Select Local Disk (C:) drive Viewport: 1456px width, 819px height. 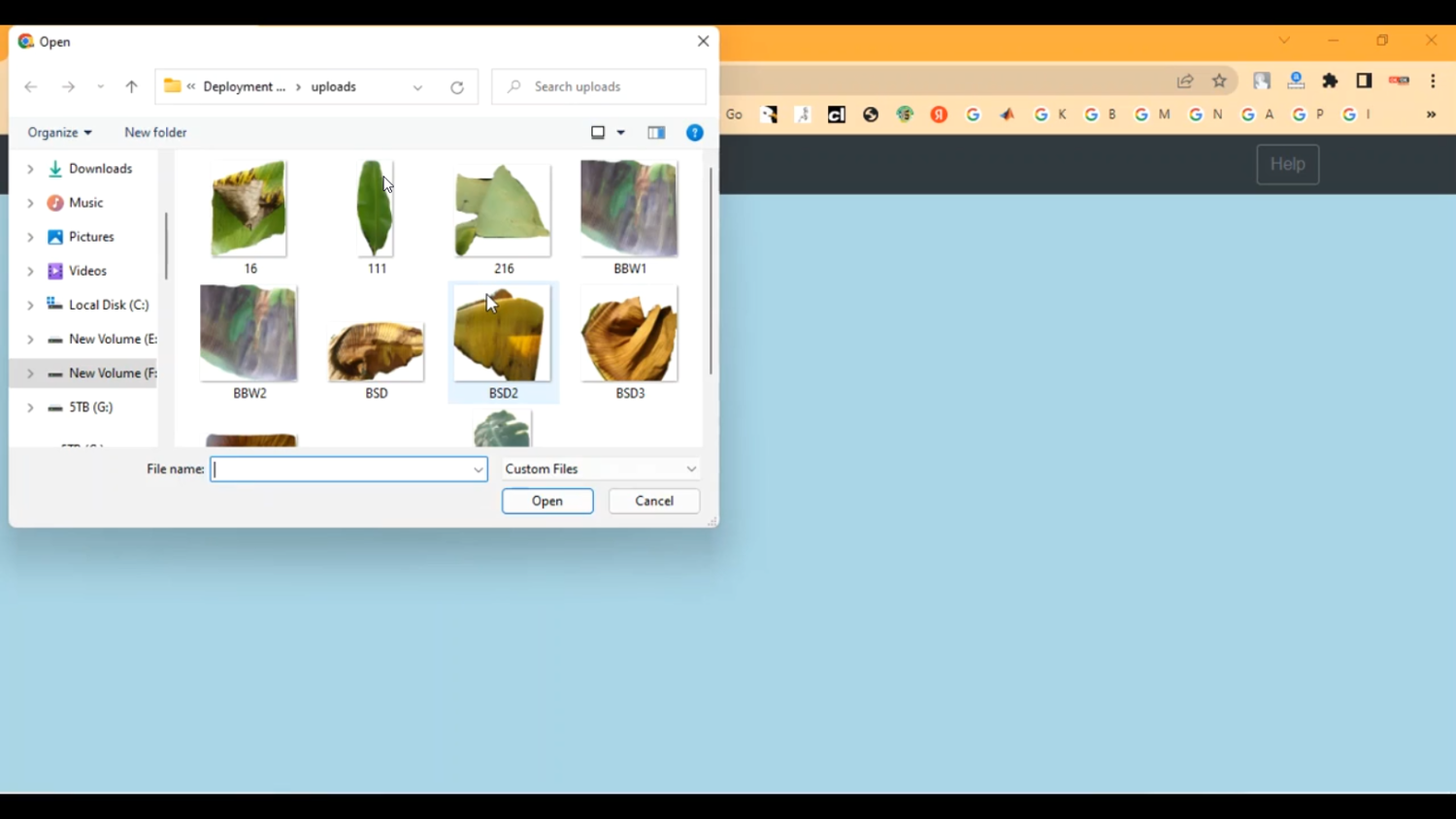point(109,305)
